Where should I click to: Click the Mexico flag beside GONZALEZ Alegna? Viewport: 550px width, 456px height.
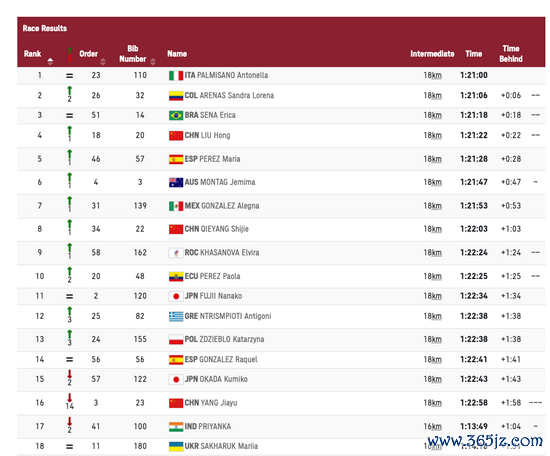pos(176,206)
